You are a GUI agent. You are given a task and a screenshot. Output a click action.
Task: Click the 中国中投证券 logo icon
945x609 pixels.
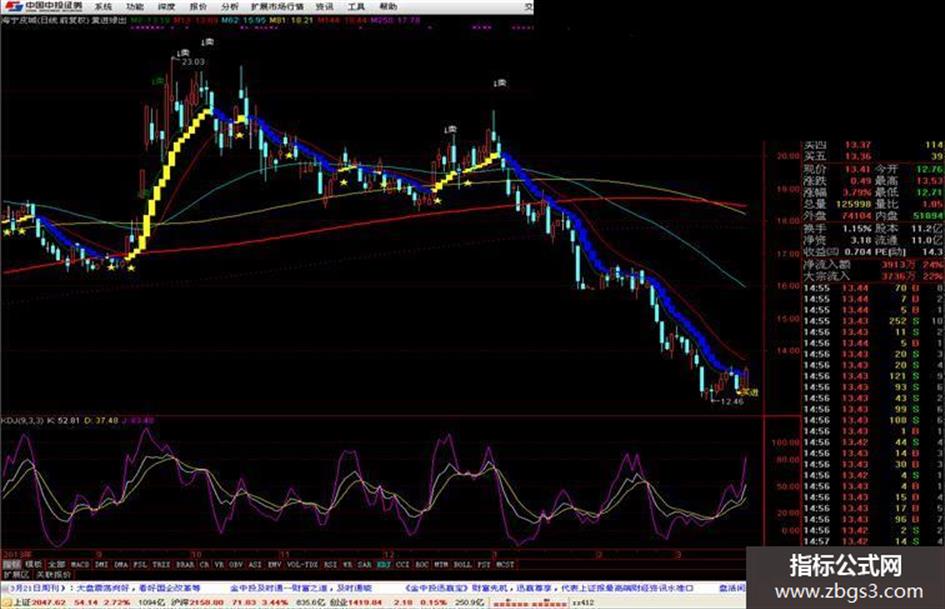[x=13, y=7]
